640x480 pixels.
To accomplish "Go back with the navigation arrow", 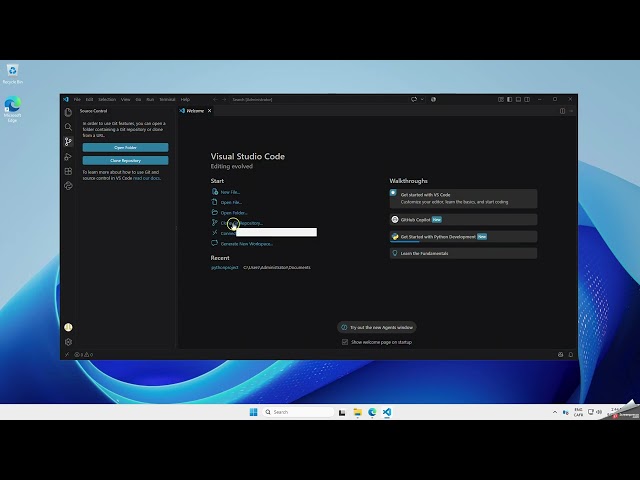I will click(215, 99).
